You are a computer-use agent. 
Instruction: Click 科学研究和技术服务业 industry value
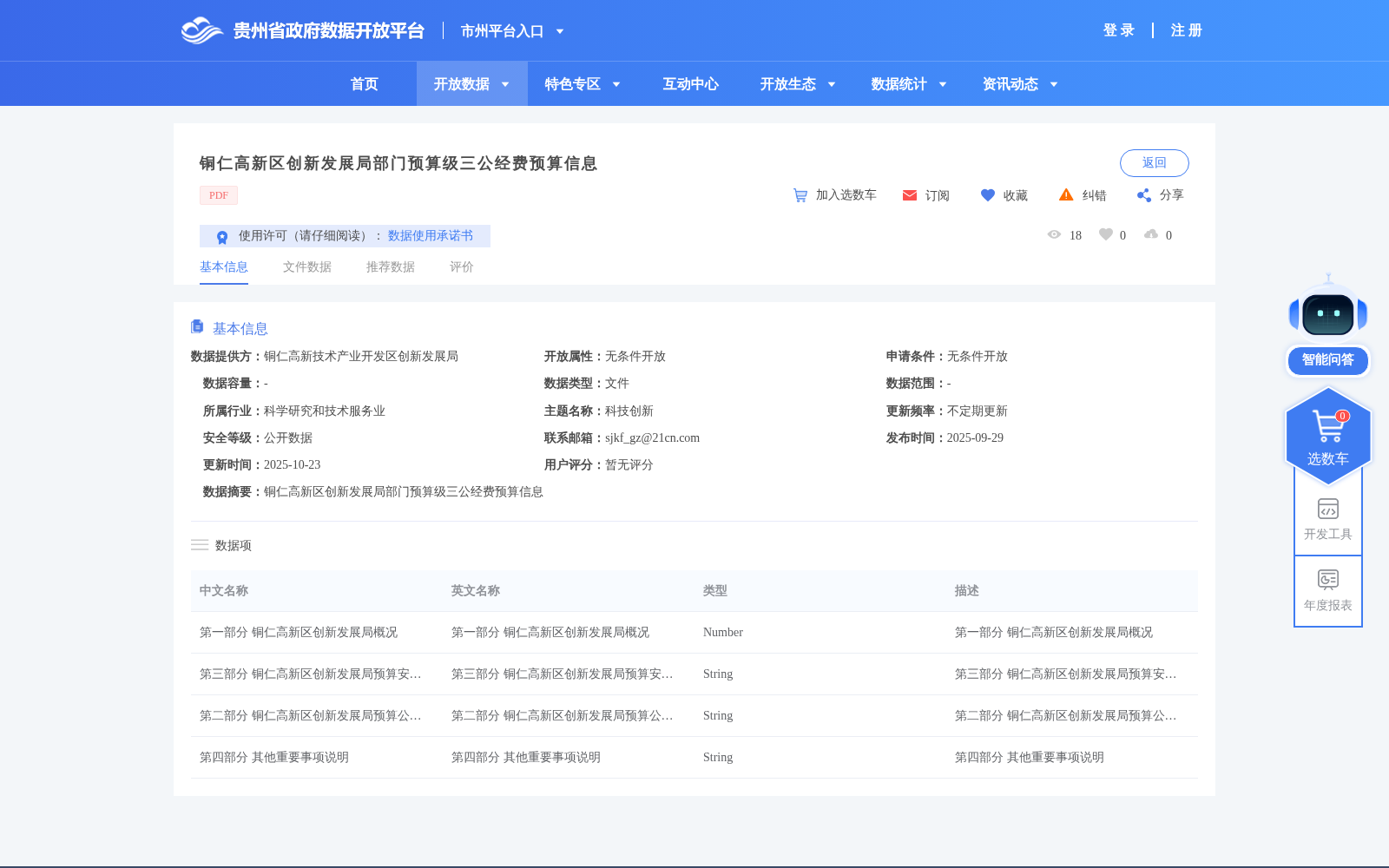pos(325,411)
